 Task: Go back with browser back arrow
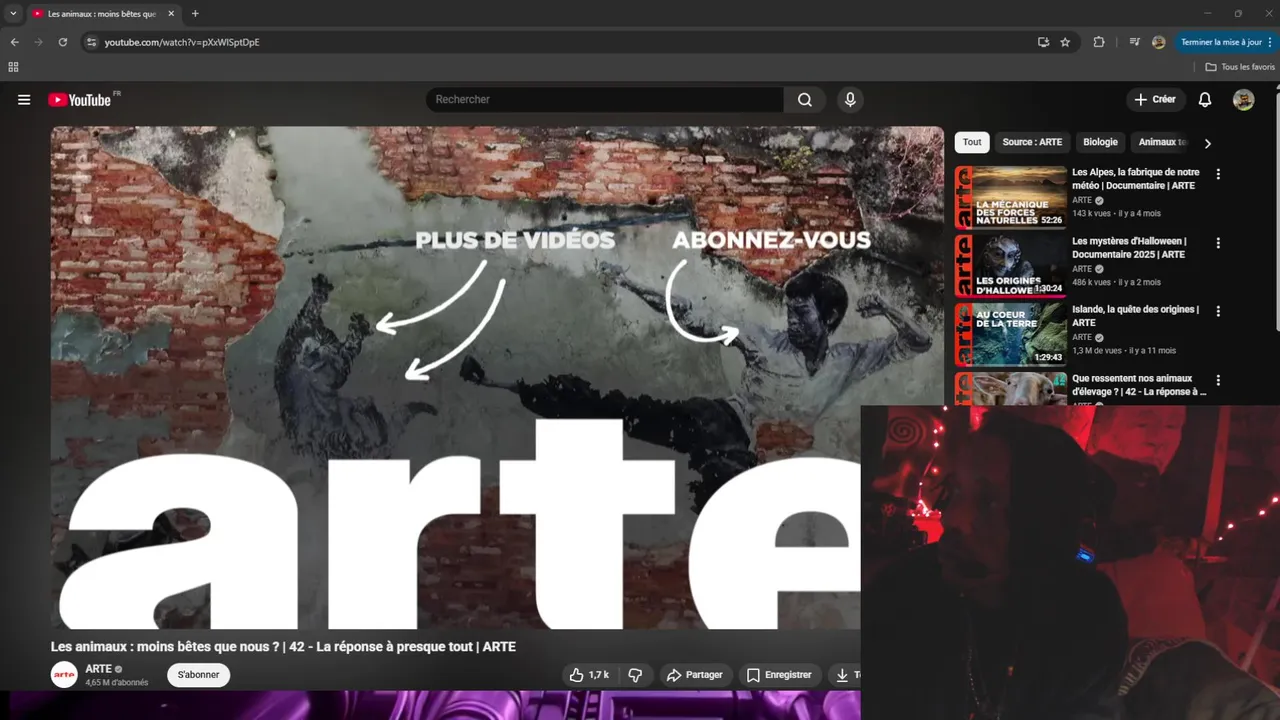(x=14, y=42)
